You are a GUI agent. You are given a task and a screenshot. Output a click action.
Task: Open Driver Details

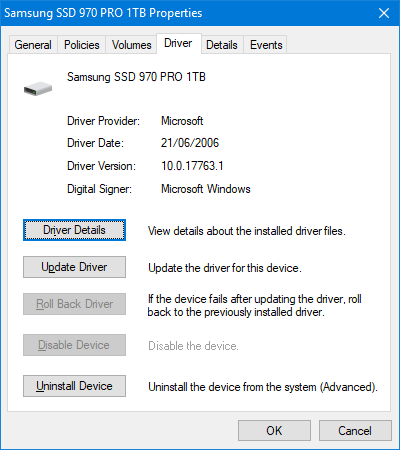74,230
